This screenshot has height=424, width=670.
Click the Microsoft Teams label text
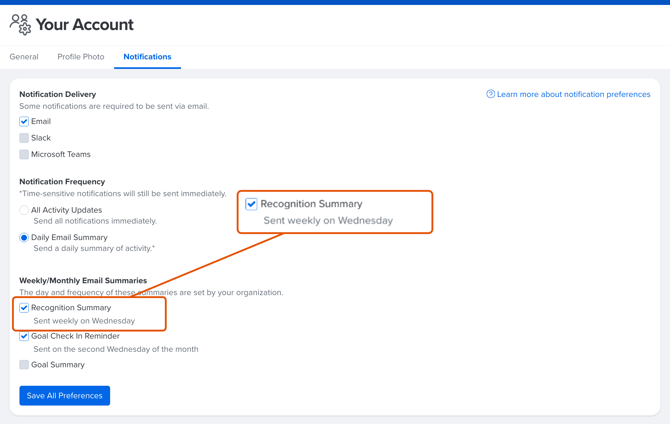point(61,154)
